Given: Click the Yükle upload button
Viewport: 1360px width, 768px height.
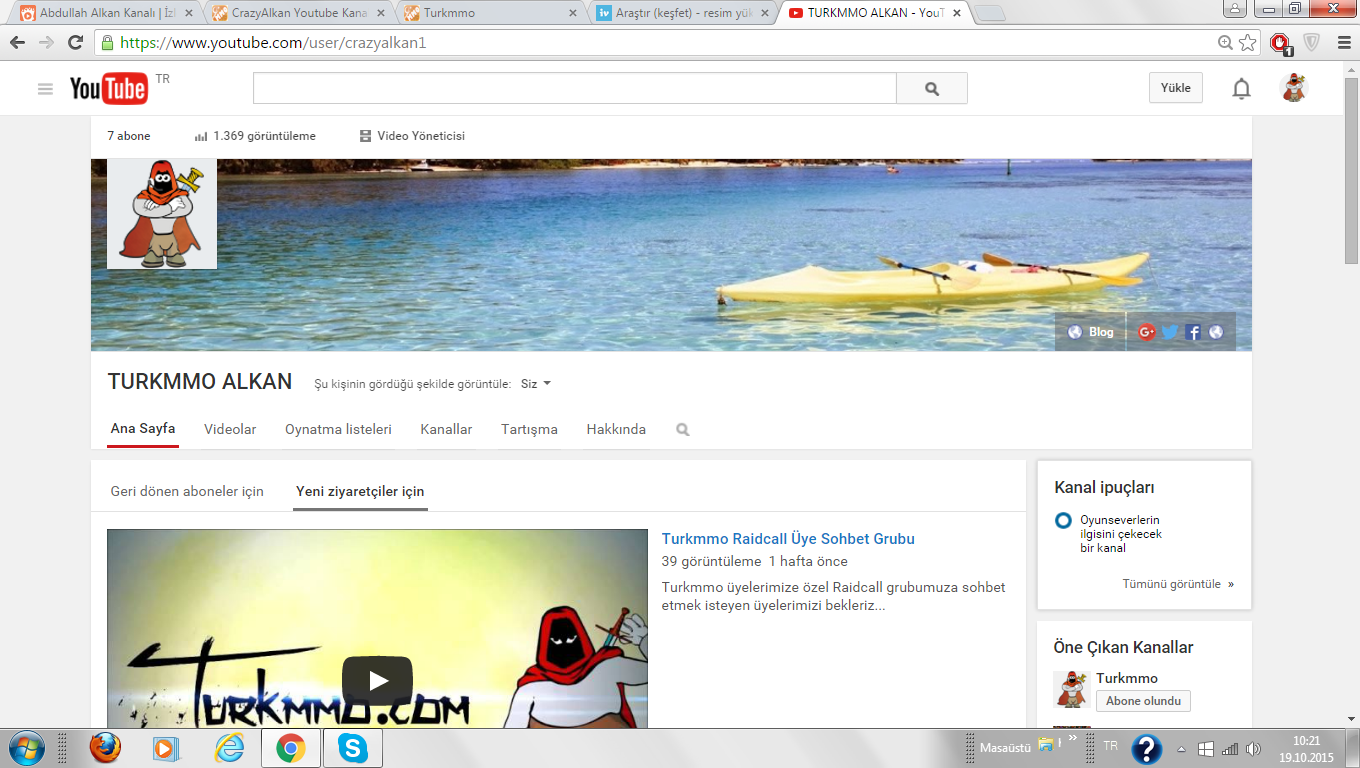Looking at the screenshot, I should pos(1176,88).
